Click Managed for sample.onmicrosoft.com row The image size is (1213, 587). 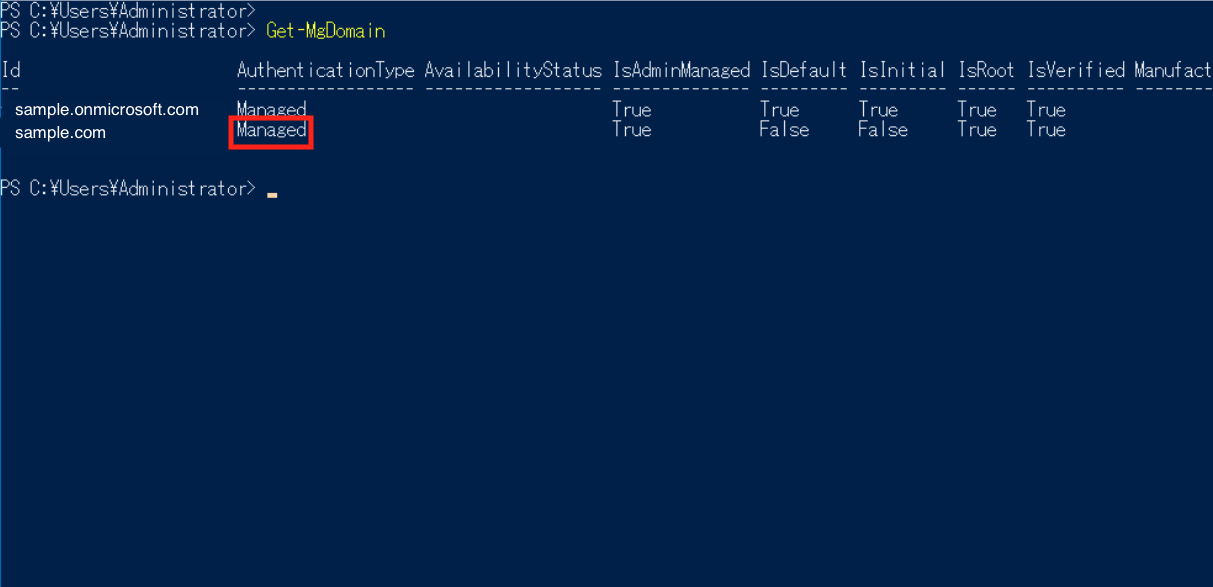pos(271,110)
